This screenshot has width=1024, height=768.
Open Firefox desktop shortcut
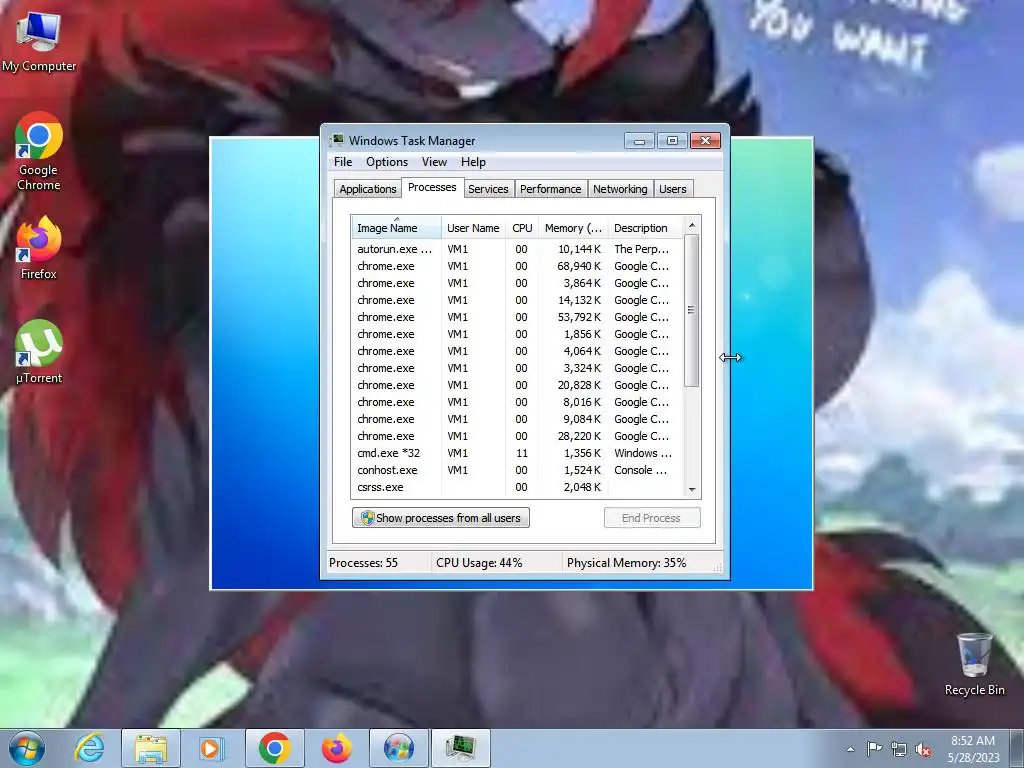[39, 248]
